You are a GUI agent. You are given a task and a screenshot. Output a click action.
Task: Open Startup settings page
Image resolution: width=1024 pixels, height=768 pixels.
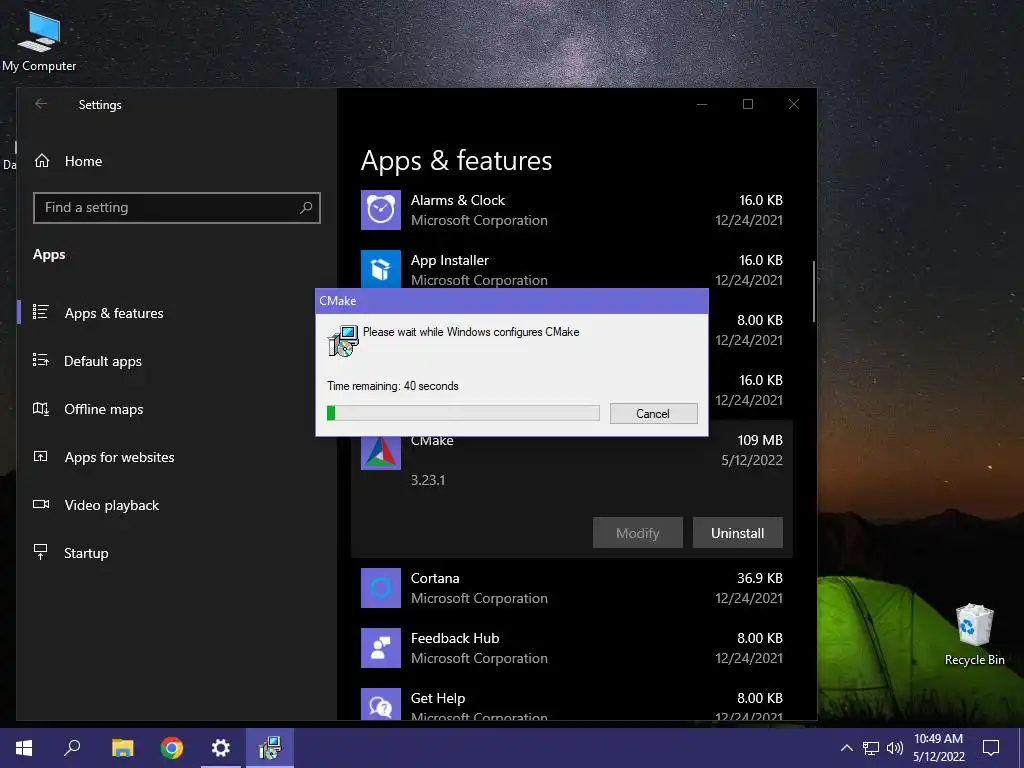pyautogui.click(x=86, y=553)
